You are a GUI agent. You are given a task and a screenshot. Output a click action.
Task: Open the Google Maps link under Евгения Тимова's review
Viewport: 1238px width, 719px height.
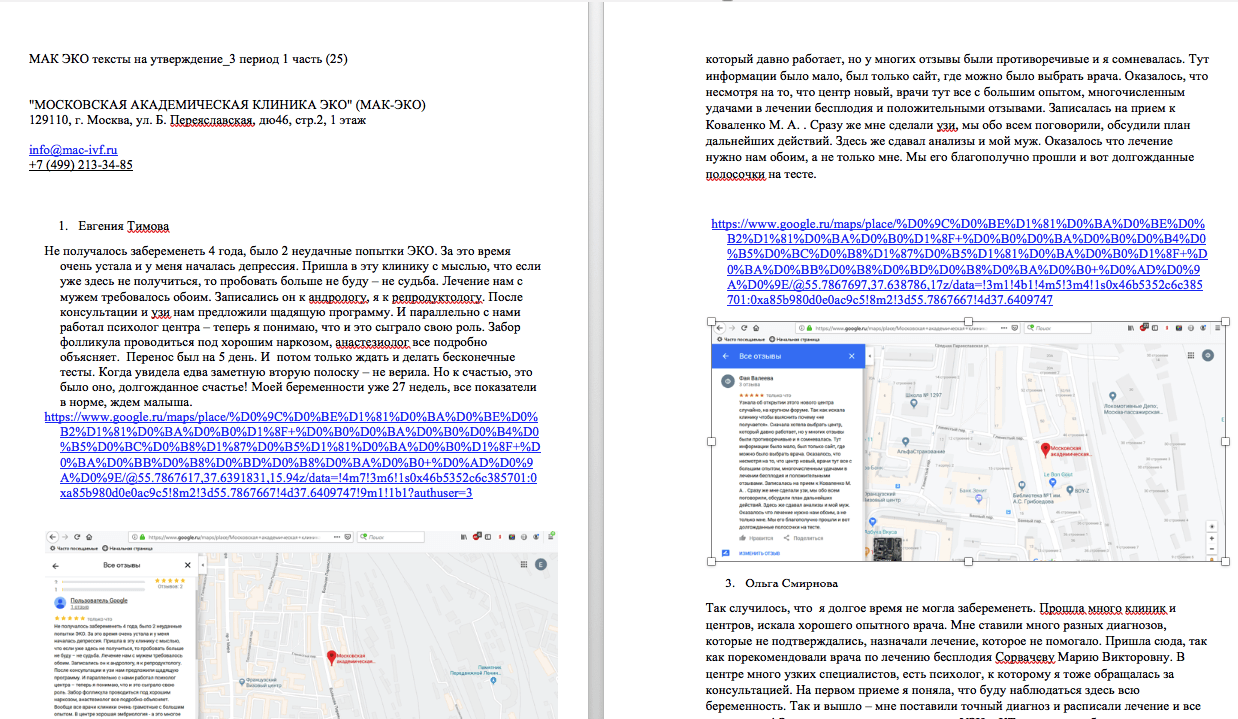[292, 454]
